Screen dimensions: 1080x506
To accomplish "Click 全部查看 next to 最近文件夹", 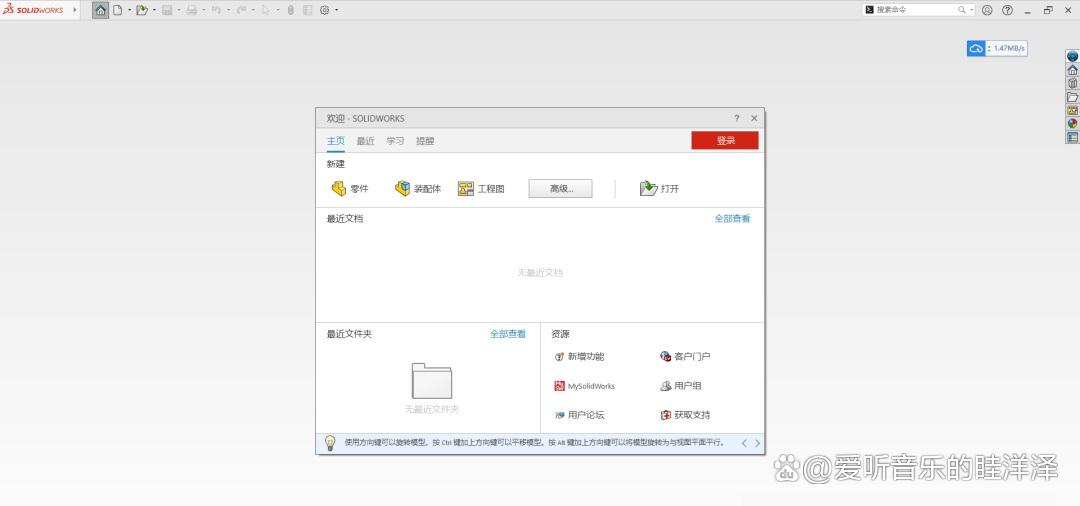I will pos(508,334).
